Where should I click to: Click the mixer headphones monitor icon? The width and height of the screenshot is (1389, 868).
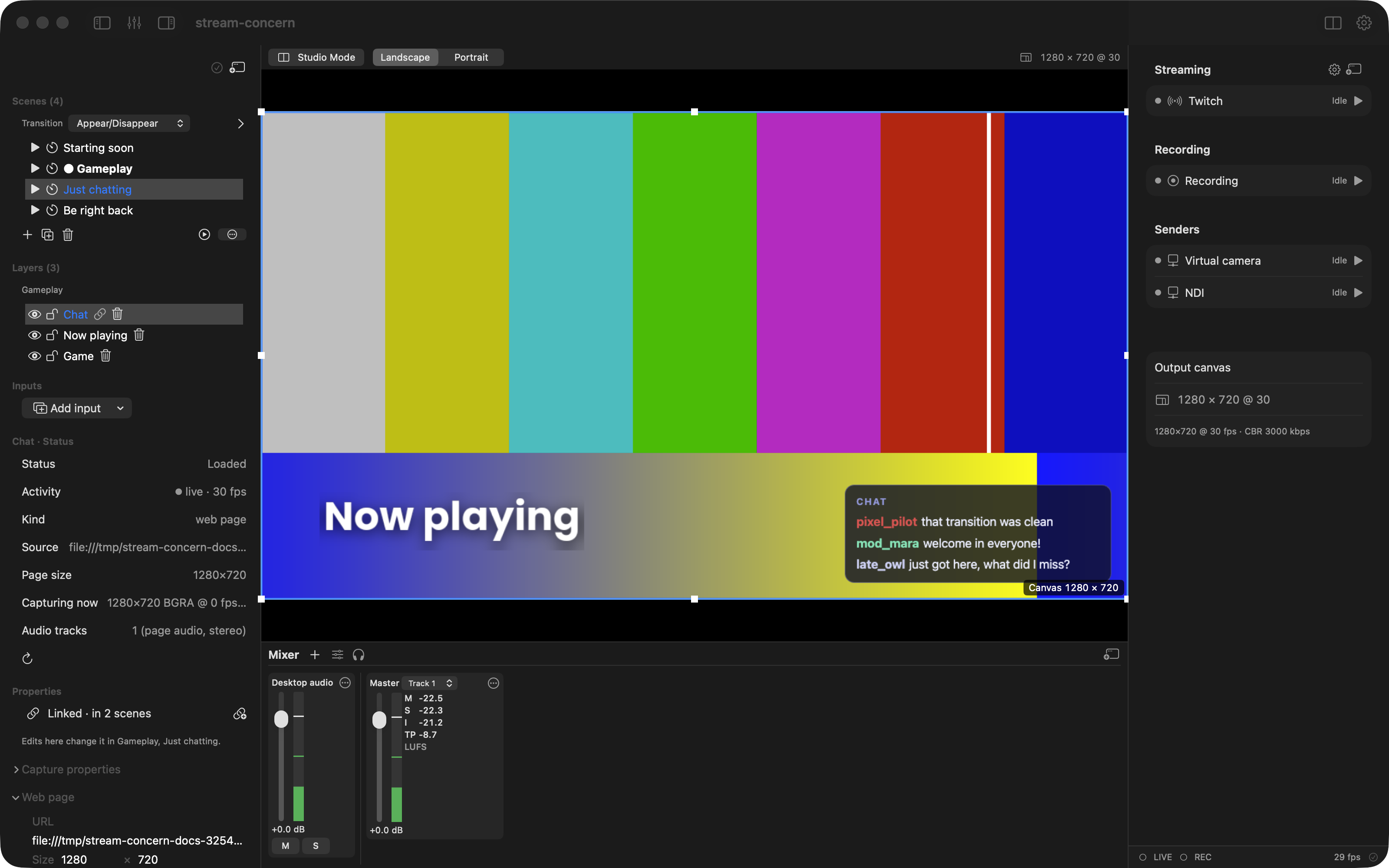(359, 654)
